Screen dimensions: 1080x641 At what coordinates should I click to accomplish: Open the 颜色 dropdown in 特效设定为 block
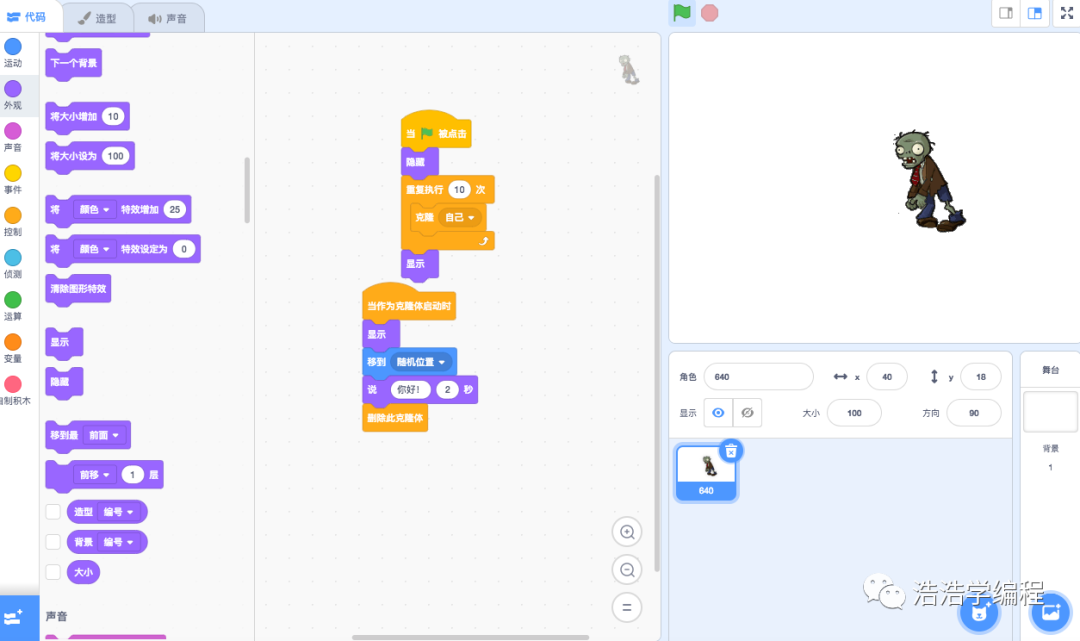(94, 249)
